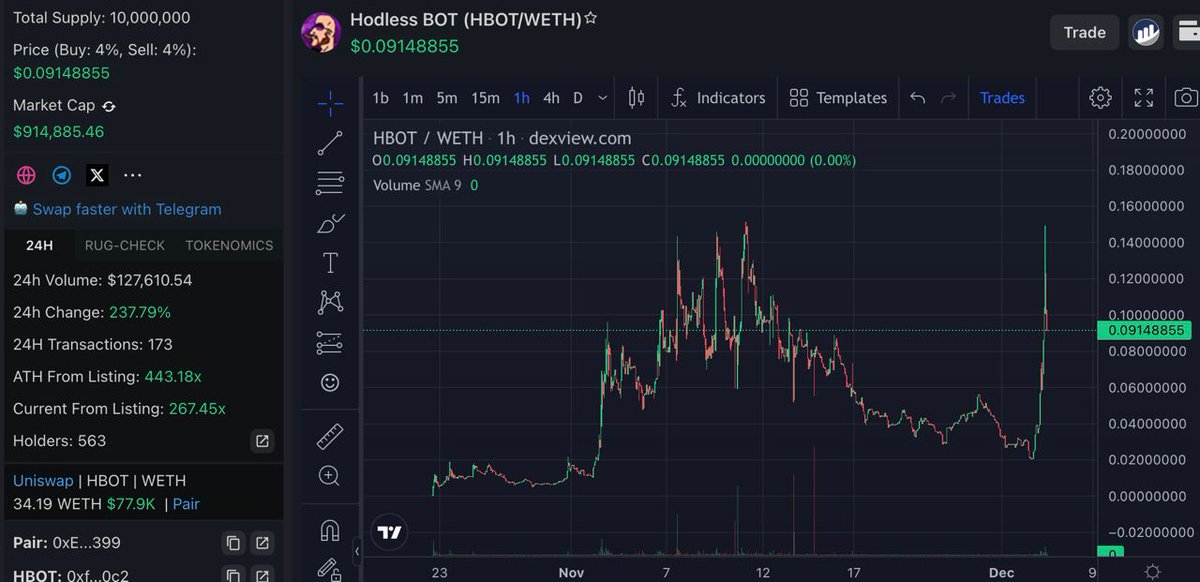The width and height of the screenshot is (1200, 582).
Task: Switch to daily D timeframe
Action: tap(578, 98)
